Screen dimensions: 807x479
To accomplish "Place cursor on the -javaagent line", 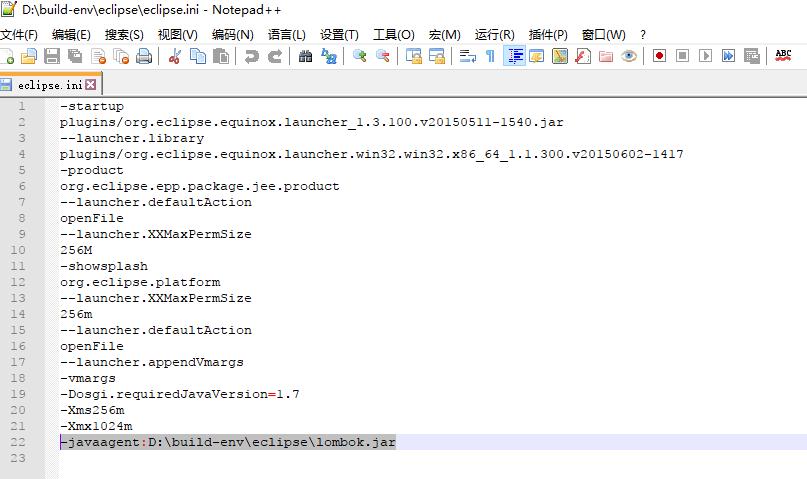I will coord(227,442).
